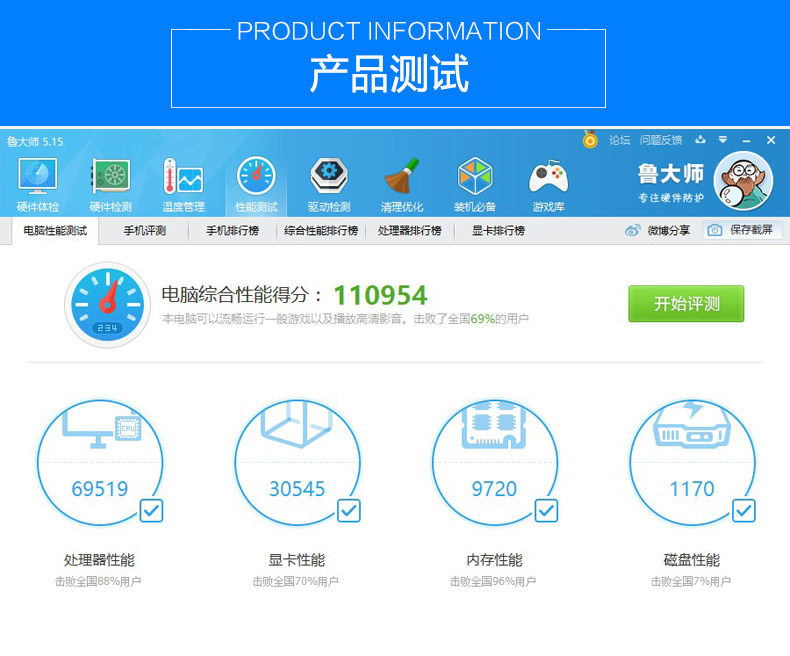Click the 处理器性能 label
This screenshot has height=656, width=790.
(99, 559)
